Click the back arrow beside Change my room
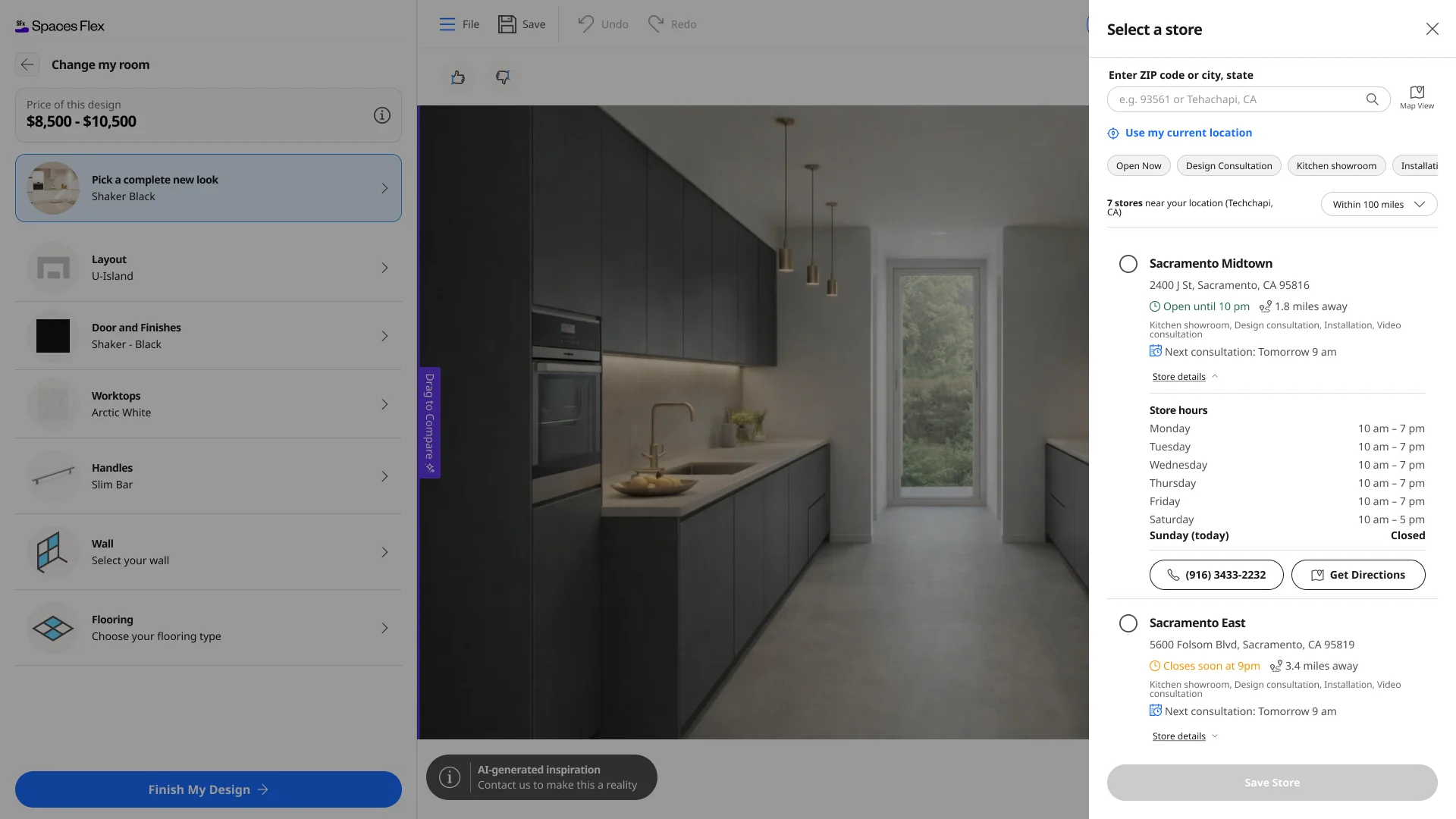This screenshot has height=819, width=1456. point(27,64)
